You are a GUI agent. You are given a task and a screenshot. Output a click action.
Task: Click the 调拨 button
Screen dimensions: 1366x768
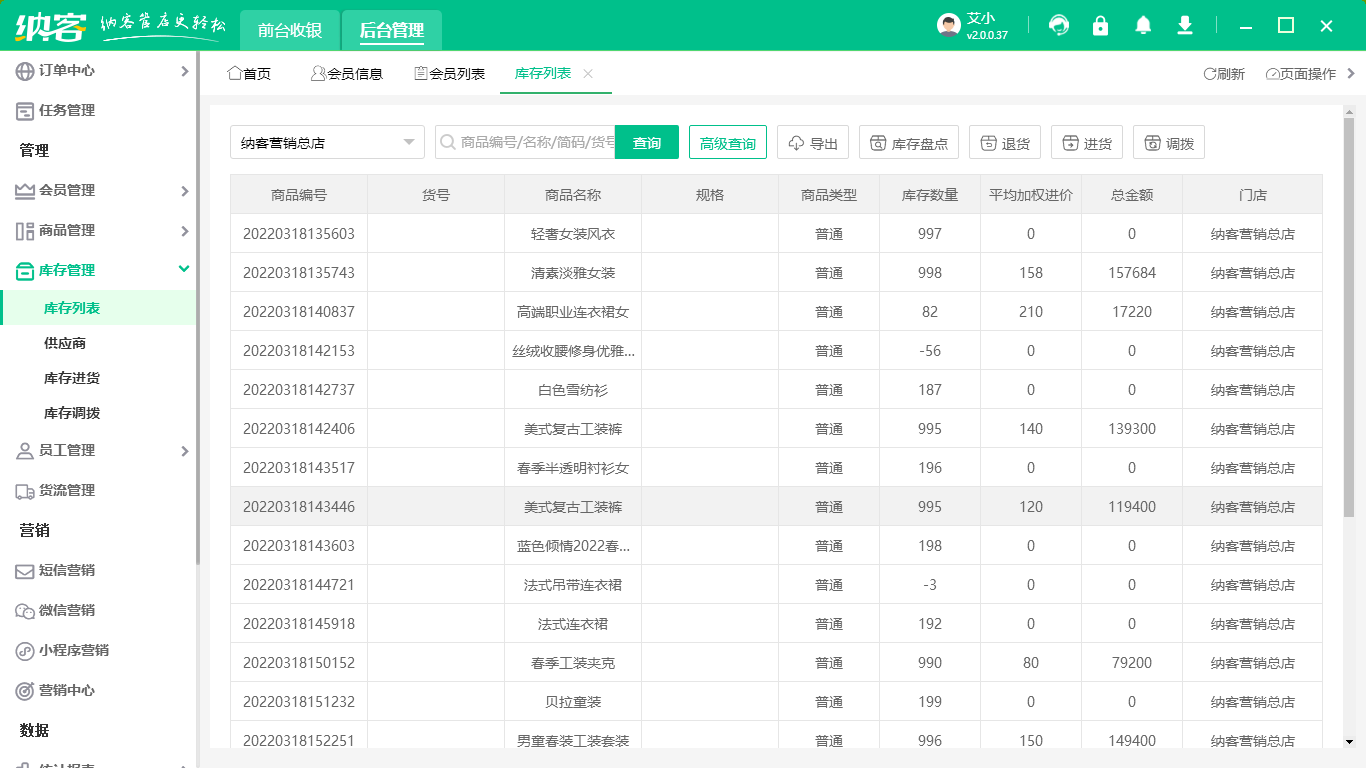click(x=1169, y=143)
